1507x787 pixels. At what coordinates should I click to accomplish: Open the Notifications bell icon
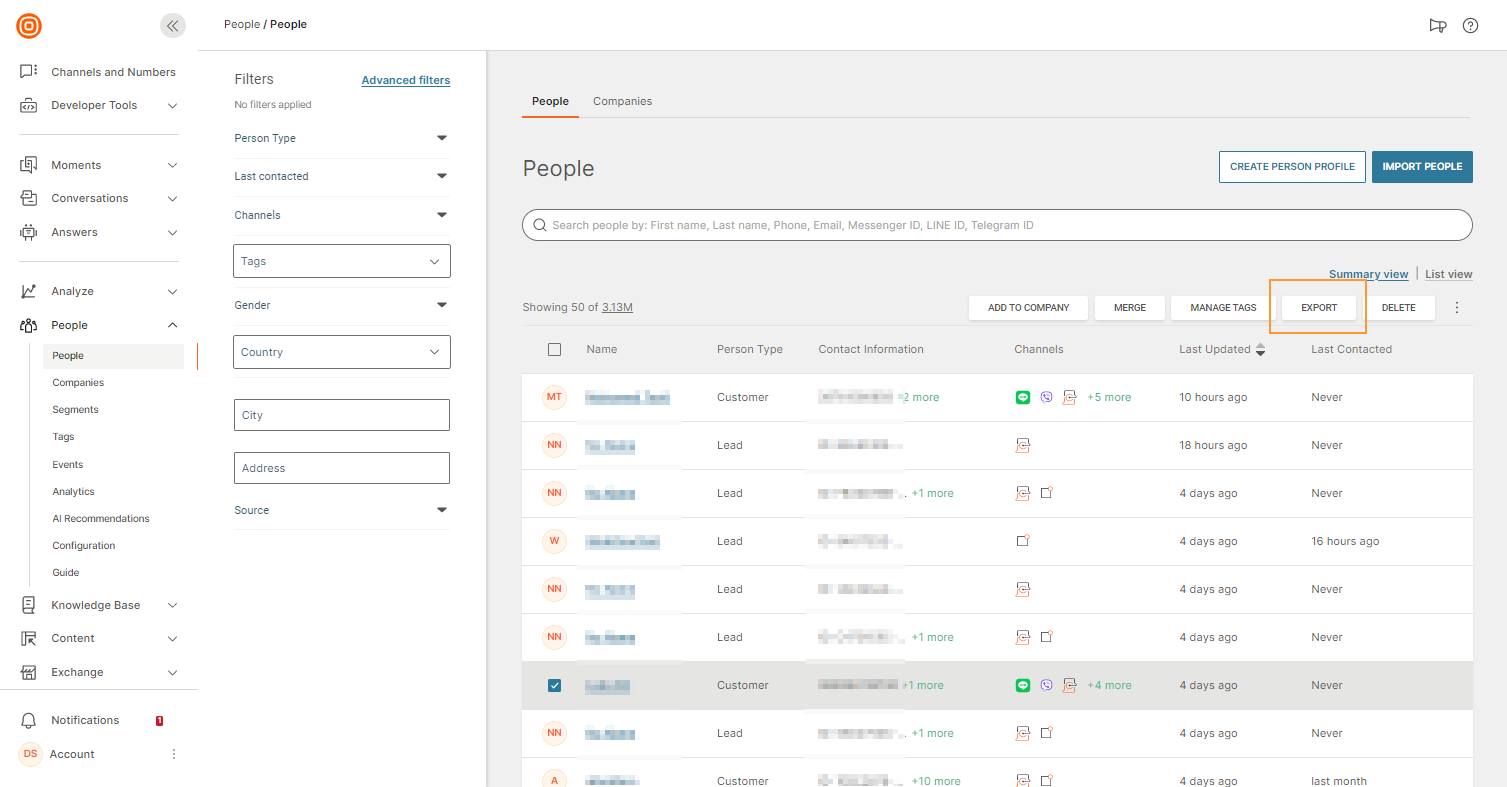pyautogui.click(x=29, y=720)
